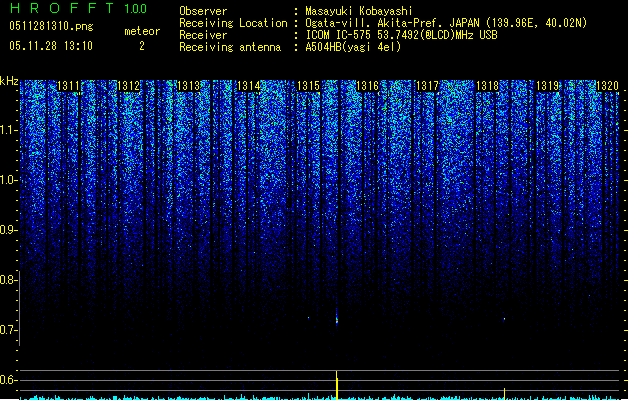This screenshot has width=629, height=400.
Task: Click the 0.9 kHz axis label
Action: (8, 230)
